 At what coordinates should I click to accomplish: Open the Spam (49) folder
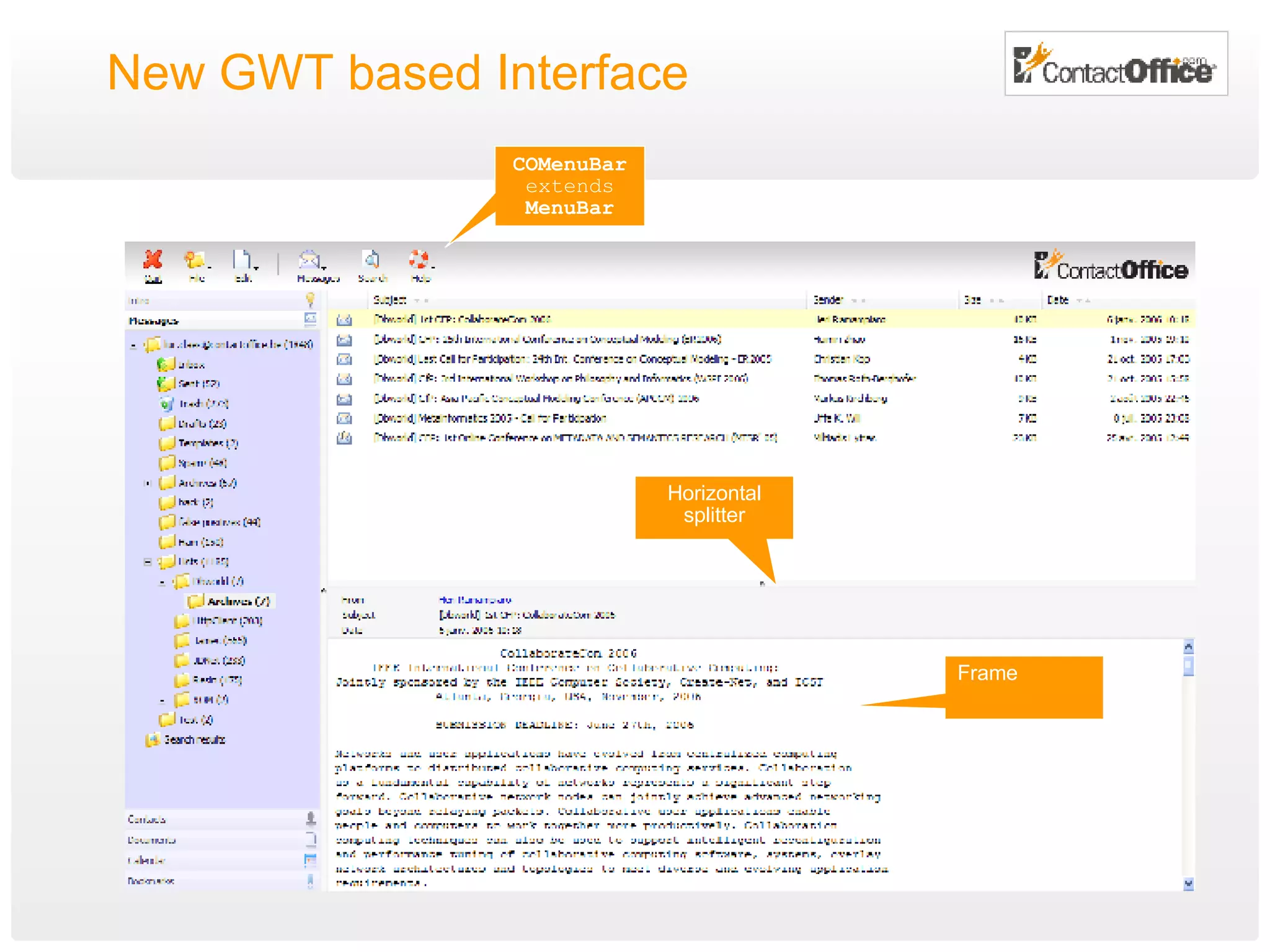(193, 463)
